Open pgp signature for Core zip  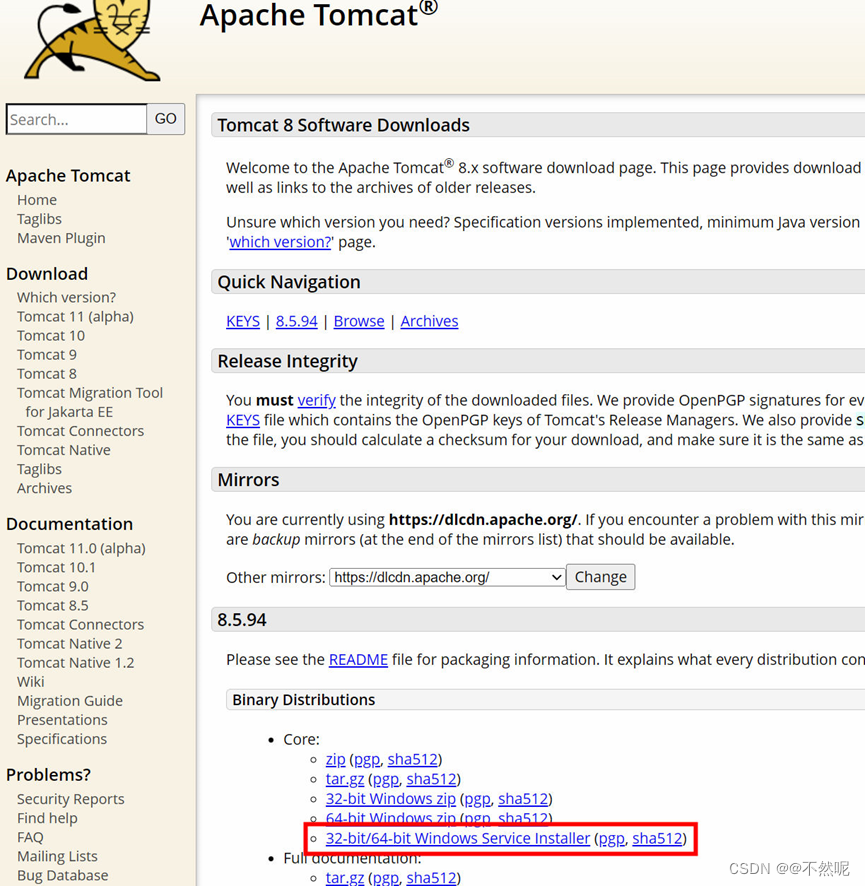(367, 760)
